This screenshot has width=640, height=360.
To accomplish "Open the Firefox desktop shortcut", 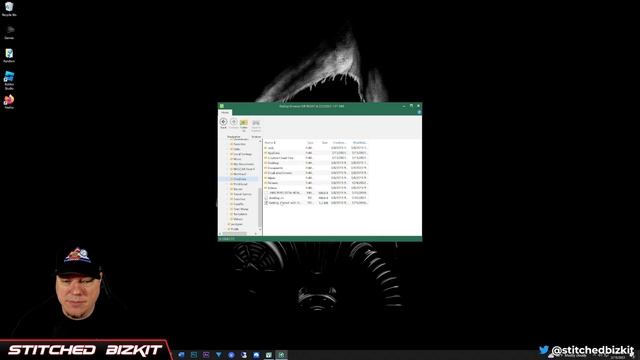I will [9, 101].
